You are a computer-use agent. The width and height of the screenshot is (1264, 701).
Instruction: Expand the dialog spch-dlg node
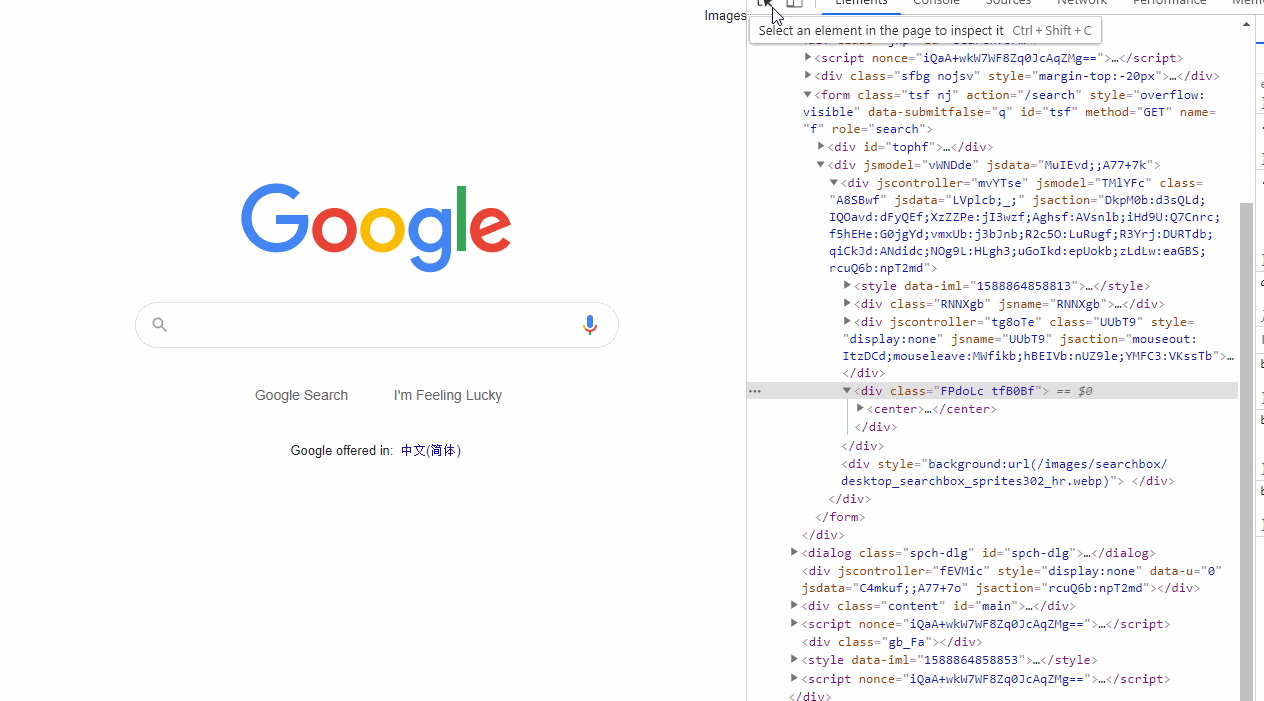pos(794,552)
